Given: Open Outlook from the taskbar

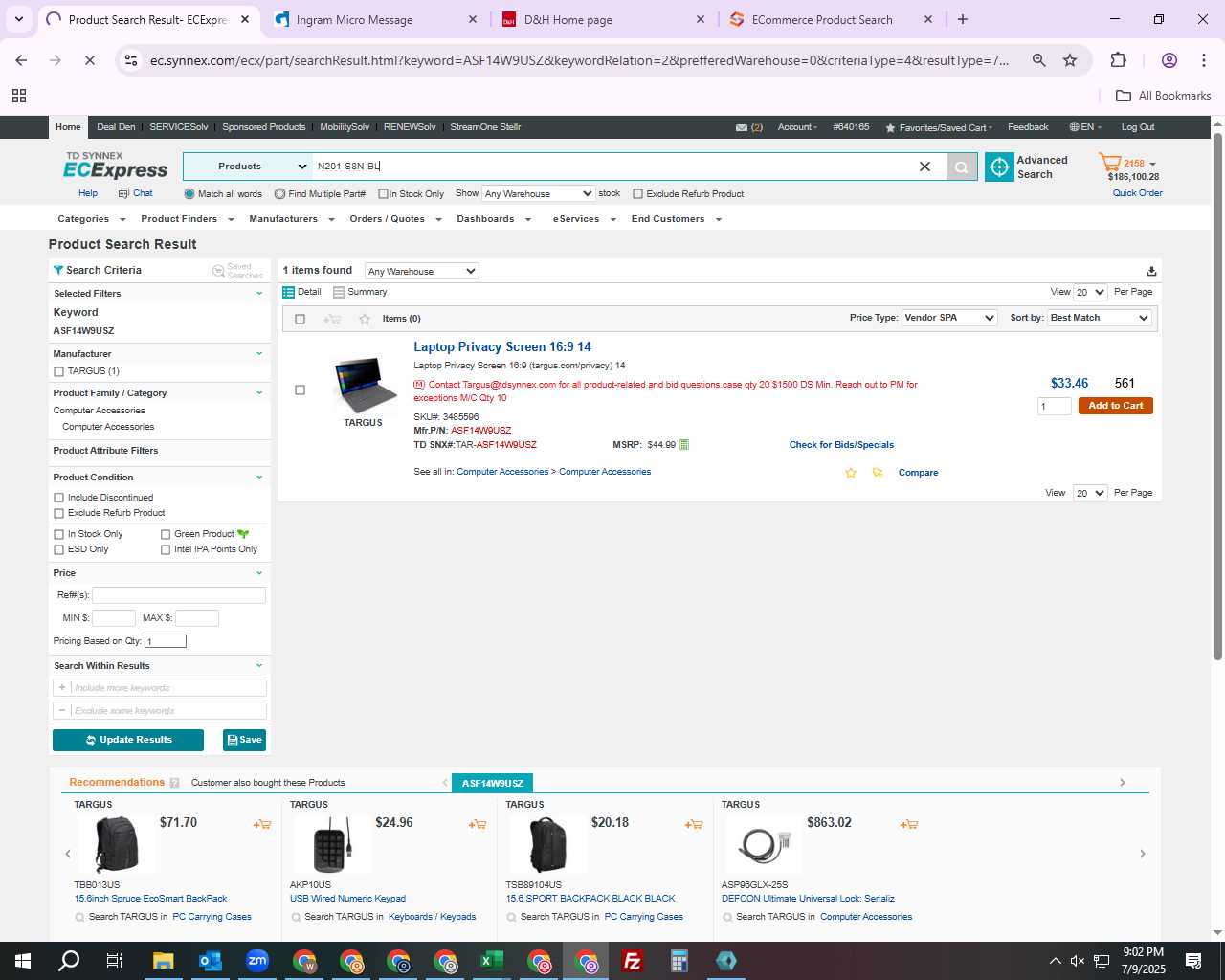Looking at the screenshot, I should click(x=210, y=961).
